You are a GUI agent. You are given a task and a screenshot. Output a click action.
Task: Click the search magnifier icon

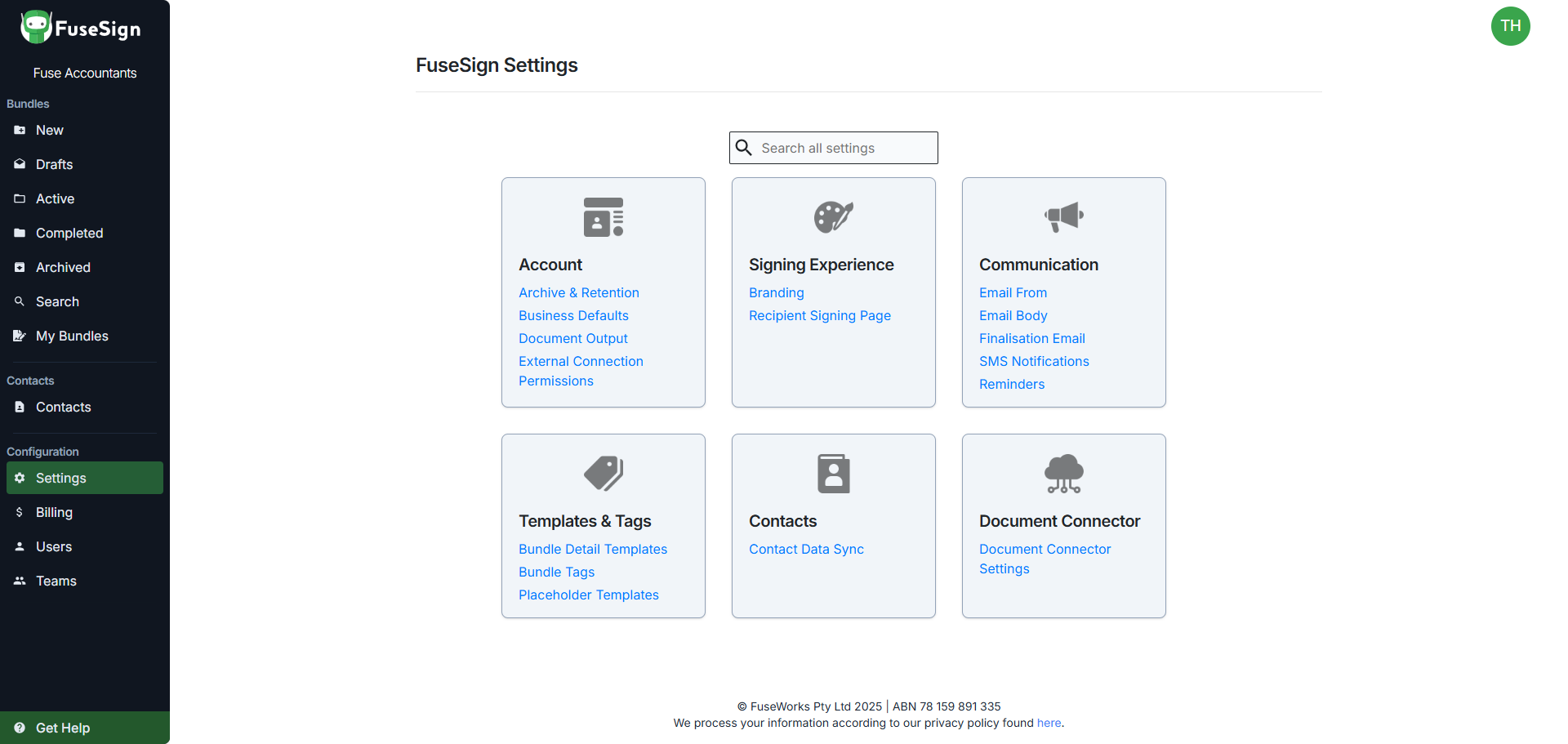[744, 148]
